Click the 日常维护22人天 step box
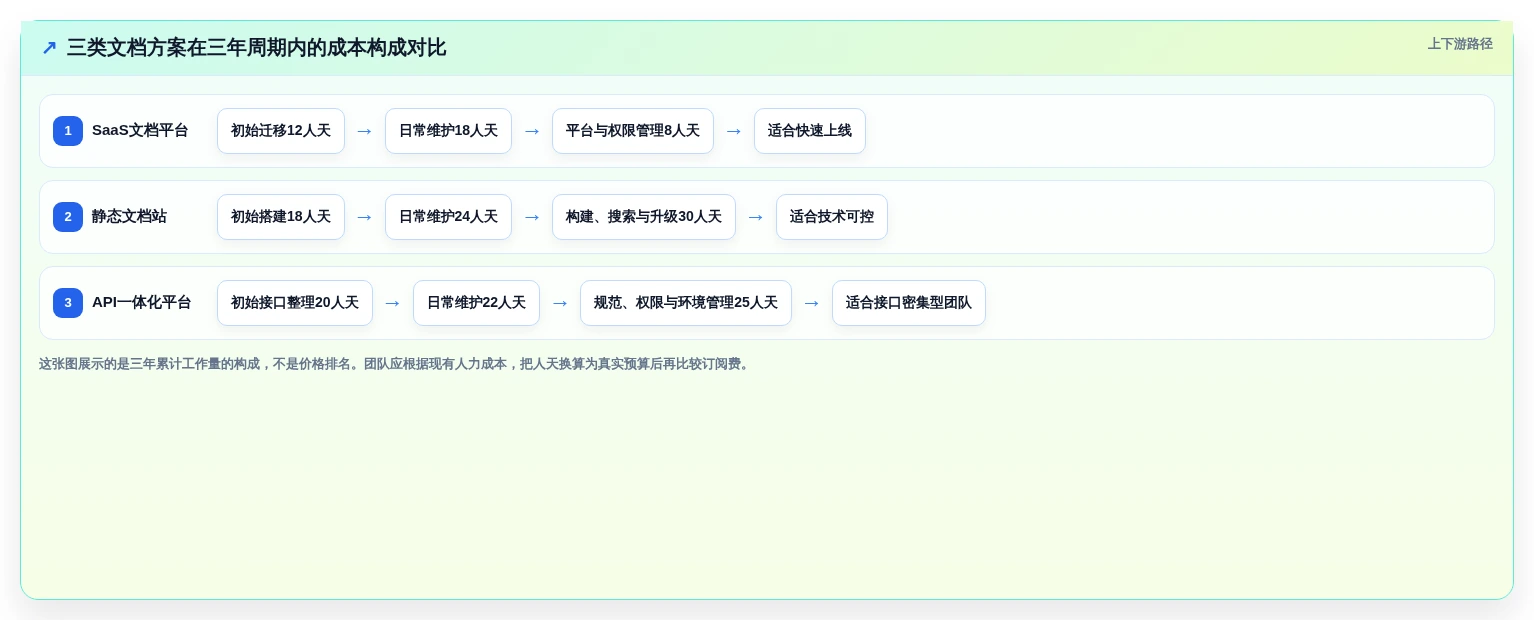 [476, 303]
